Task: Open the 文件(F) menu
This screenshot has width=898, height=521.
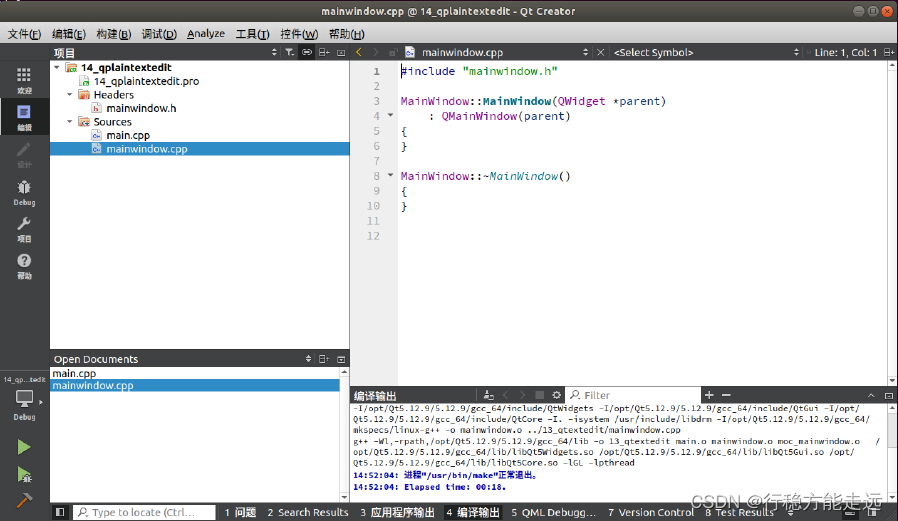Action: 24,34
